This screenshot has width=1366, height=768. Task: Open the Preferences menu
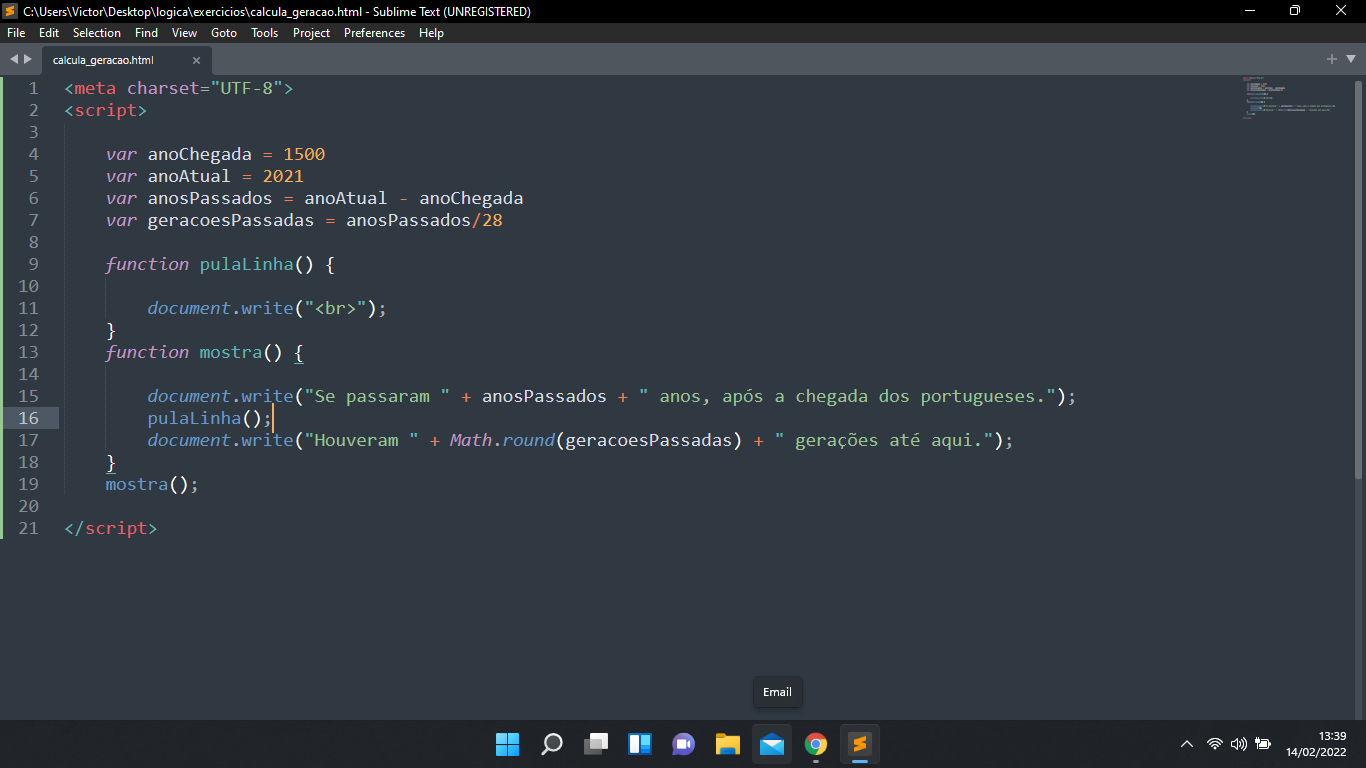click(x=375, y=33)
